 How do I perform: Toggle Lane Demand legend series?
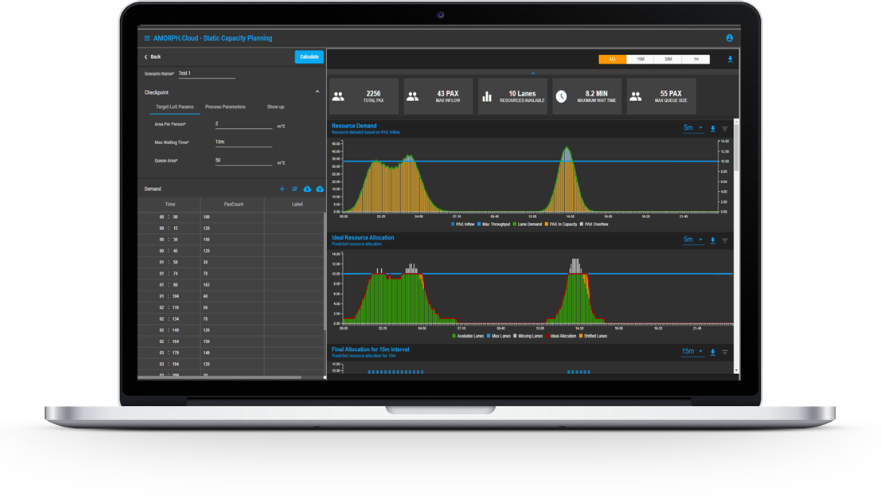pos(528,224)
